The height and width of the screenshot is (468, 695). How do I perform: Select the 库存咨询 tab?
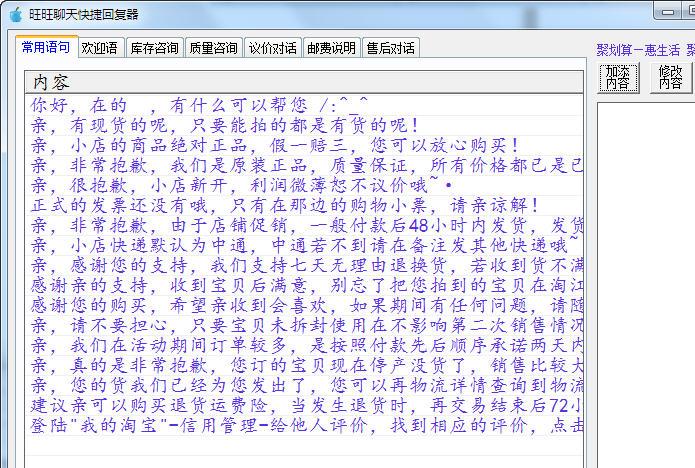pyautogui.click(x=154, y=48)
